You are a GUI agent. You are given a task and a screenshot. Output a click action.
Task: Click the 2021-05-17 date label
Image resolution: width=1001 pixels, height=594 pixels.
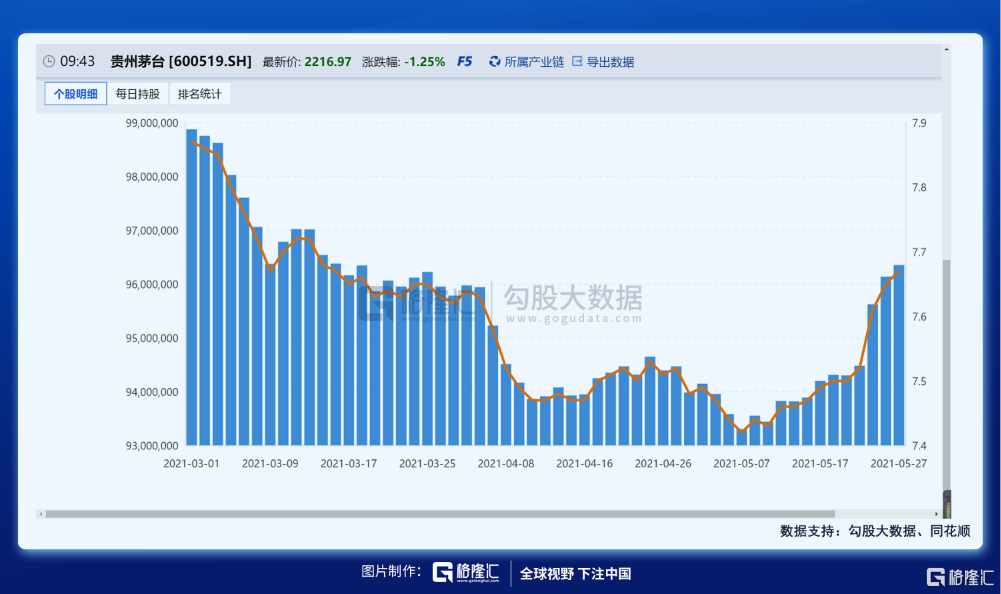click(820, 464)
